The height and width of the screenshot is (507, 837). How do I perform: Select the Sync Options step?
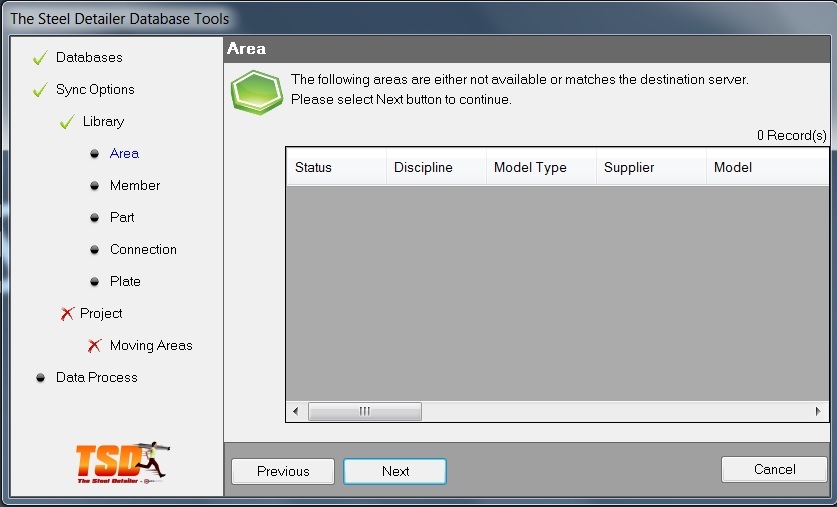click(95, 89)
